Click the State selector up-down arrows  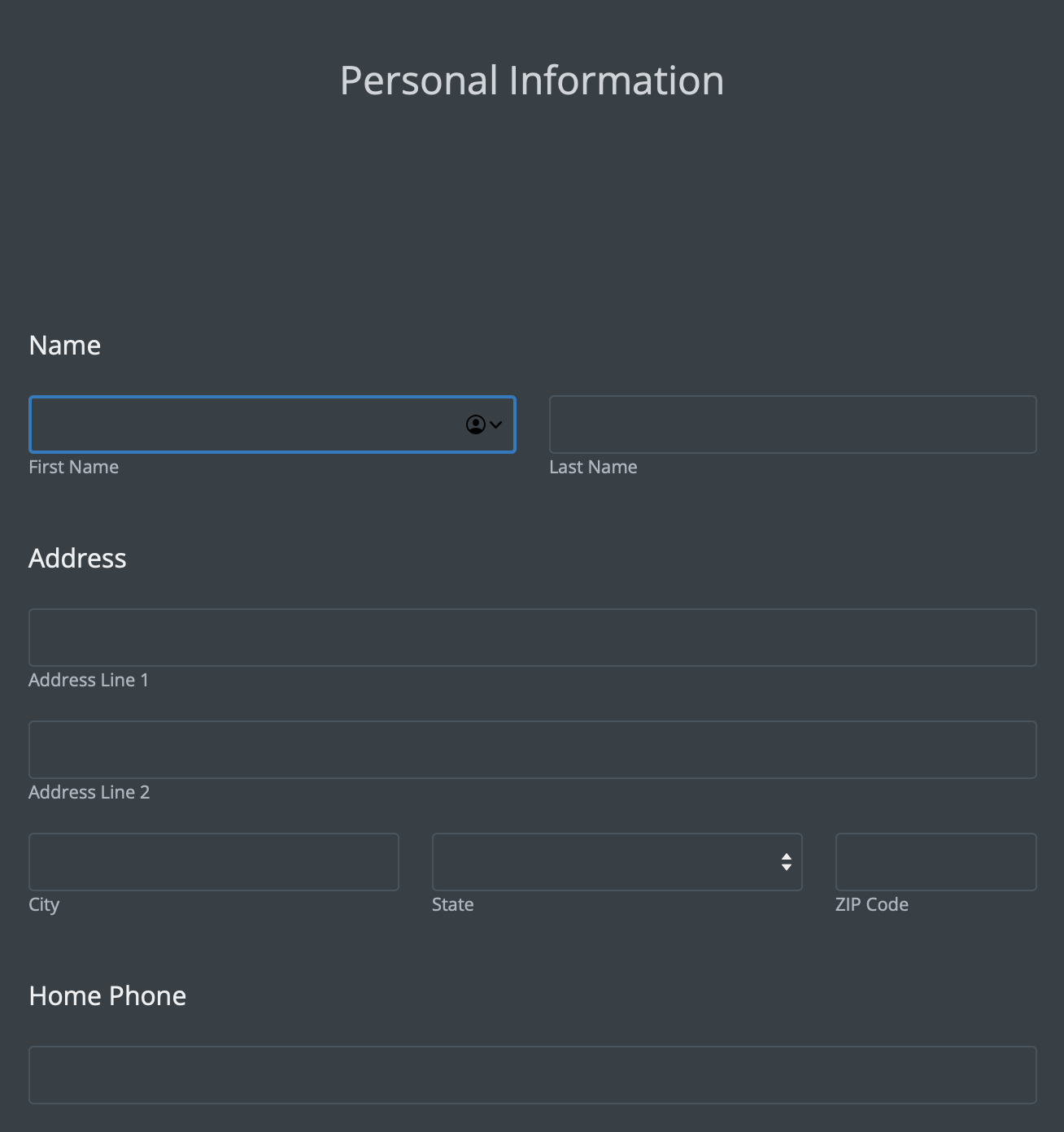click(786, 862)
